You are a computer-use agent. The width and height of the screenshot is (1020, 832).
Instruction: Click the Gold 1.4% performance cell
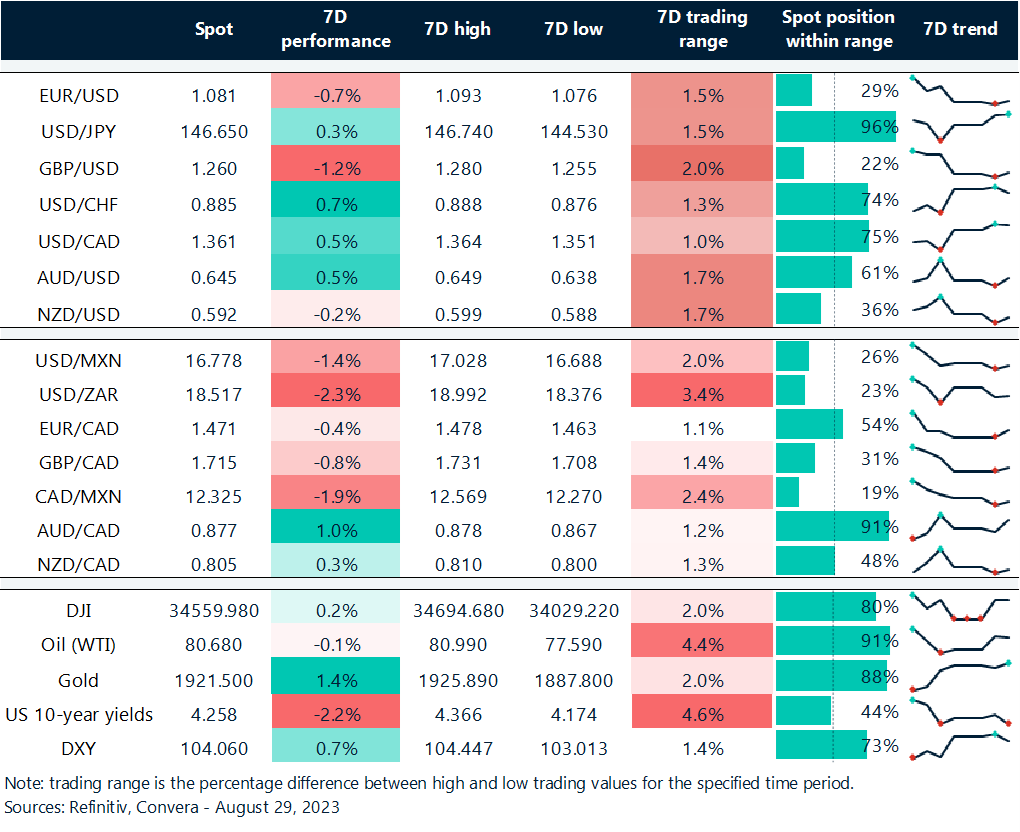[335, 681]
